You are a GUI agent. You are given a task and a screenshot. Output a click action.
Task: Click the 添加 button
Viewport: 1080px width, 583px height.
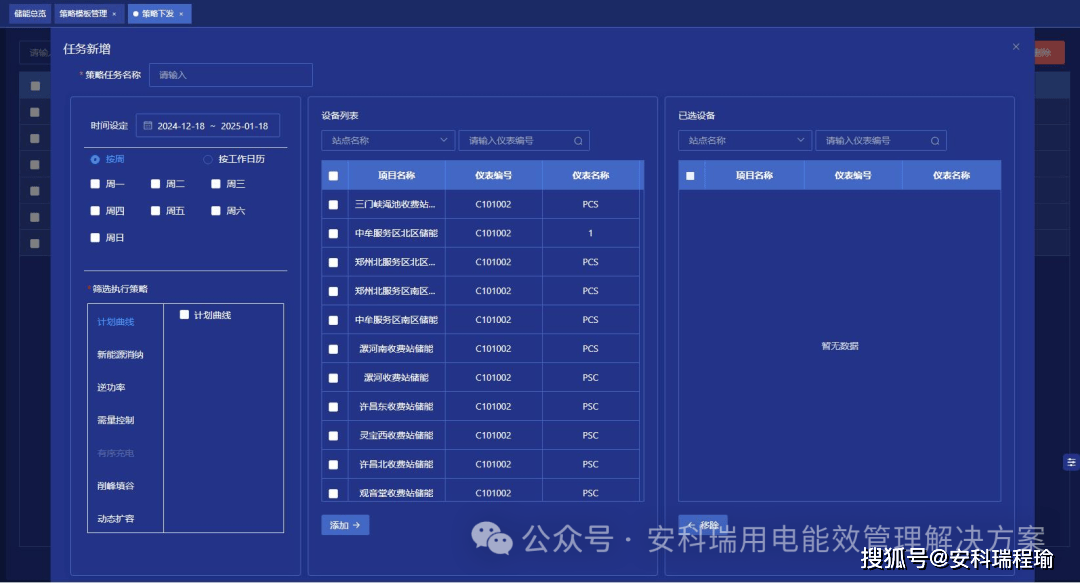click(x=345, y=525)
